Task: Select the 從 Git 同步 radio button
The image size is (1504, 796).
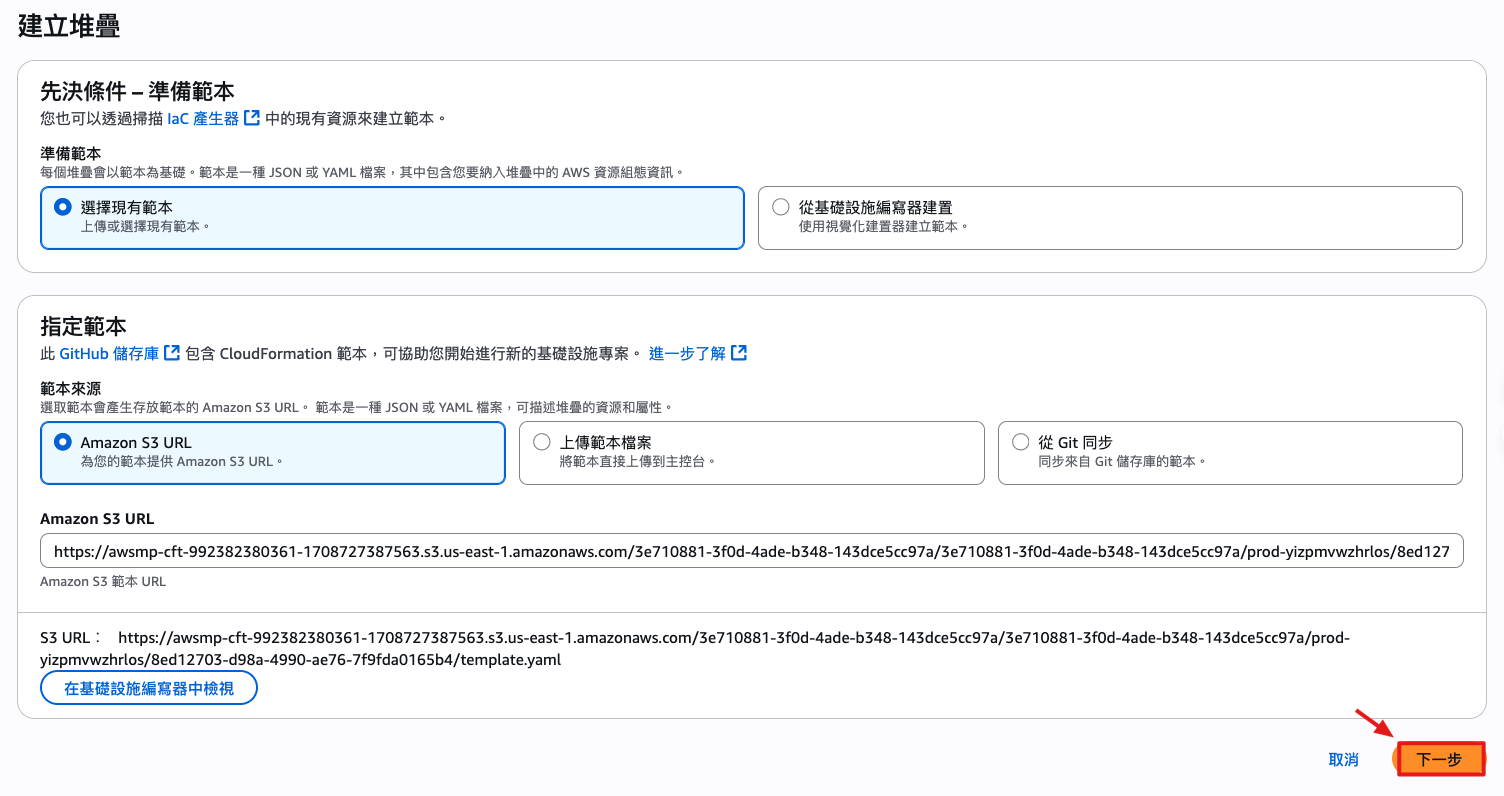Action: (x=1021, y=442)
